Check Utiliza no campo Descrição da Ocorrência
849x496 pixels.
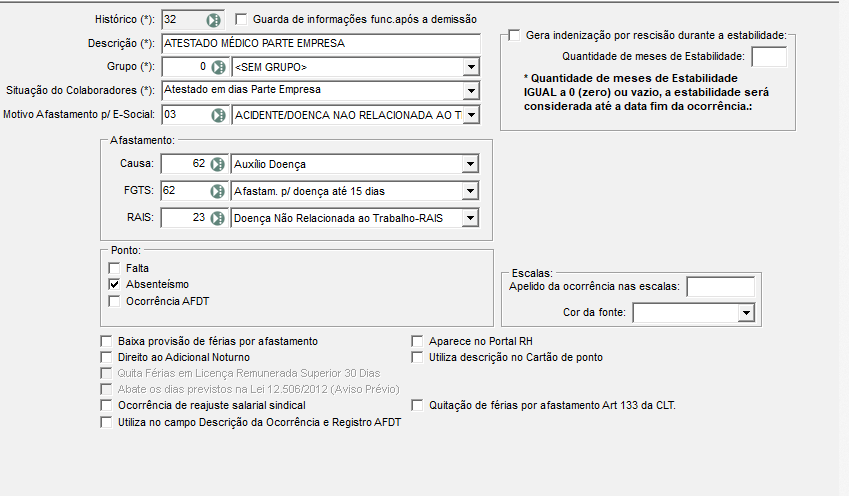click(x=106, y=422)
